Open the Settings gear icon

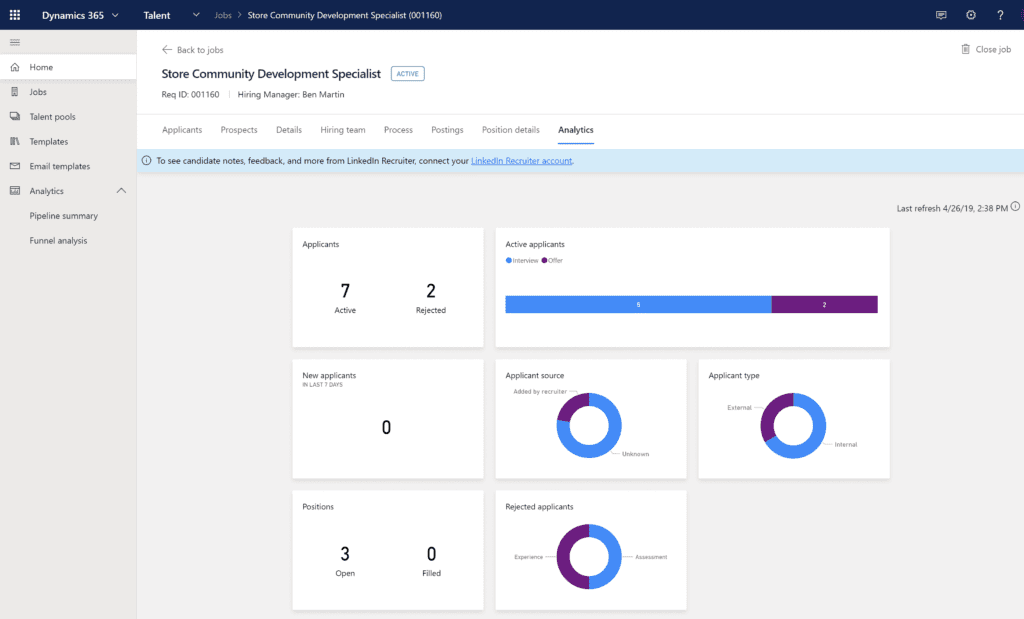968,15
